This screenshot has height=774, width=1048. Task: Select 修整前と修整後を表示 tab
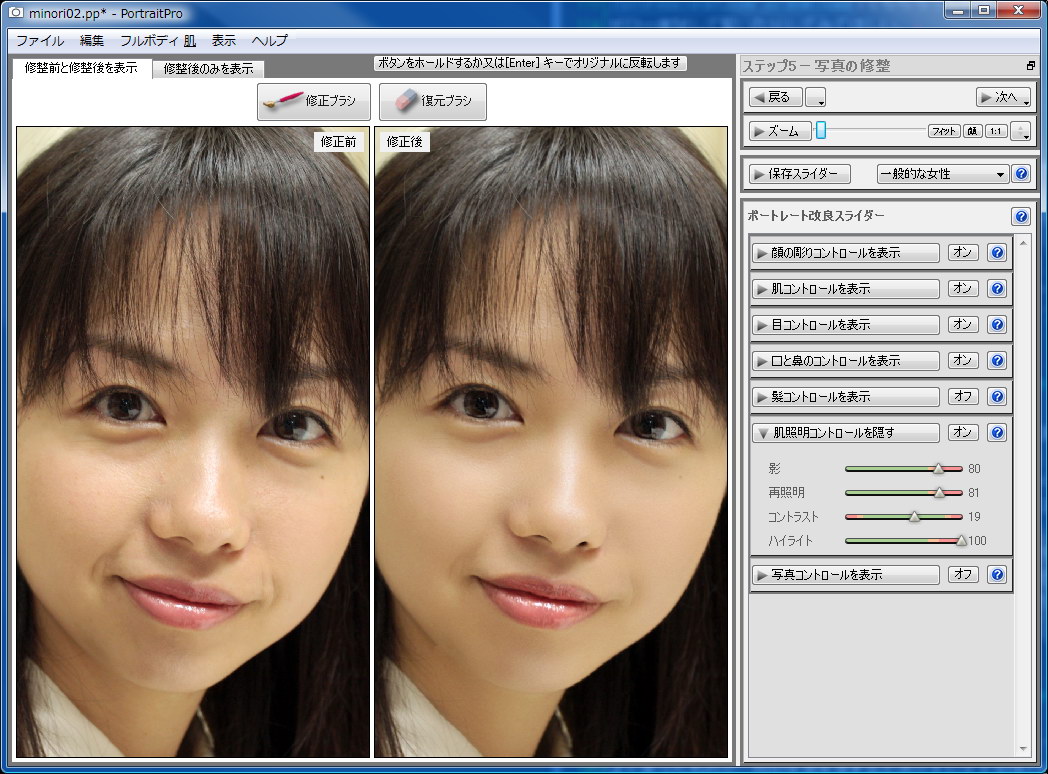(81, 68)
